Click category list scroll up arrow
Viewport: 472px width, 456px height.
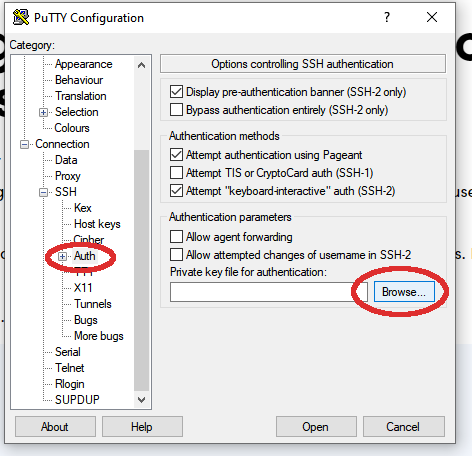click(x=141, y=65)
